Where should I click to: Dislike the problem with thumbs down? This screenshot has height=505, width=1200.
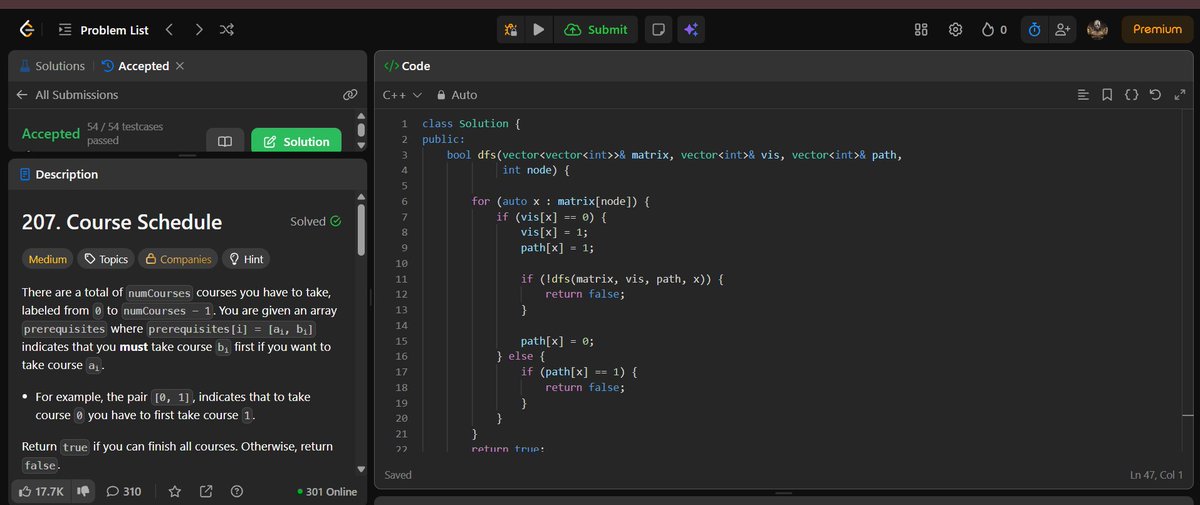(83, 491)
